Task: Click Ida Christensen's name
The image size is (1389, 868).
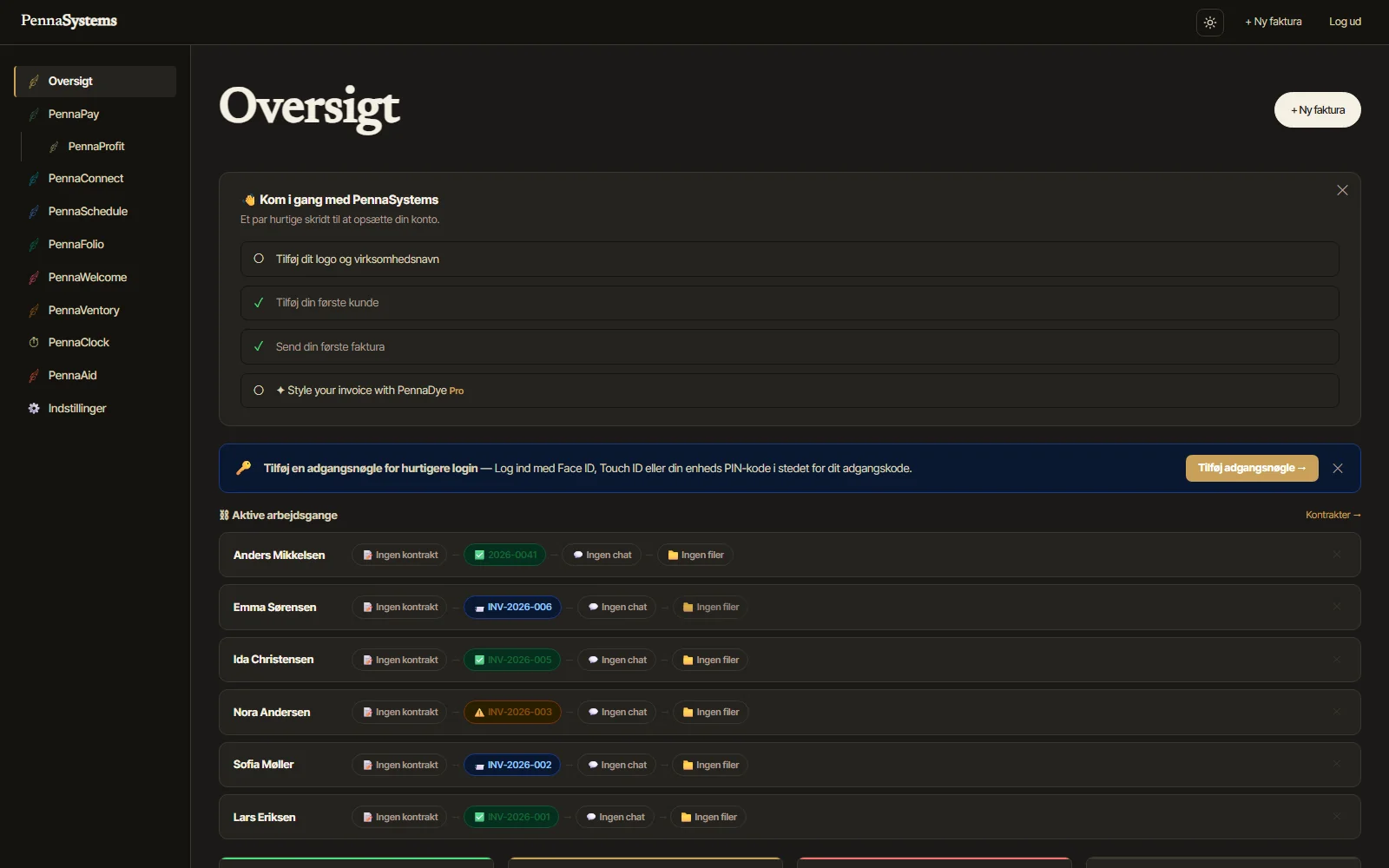Action: [x=273, y=660]
